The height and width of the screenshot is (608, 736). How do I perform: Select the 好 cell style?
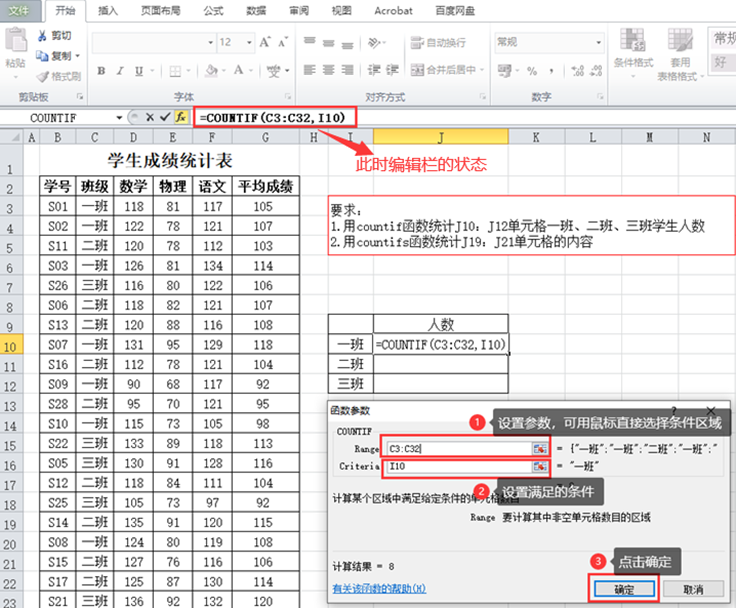pyautogui.click(x=722, y=62)
